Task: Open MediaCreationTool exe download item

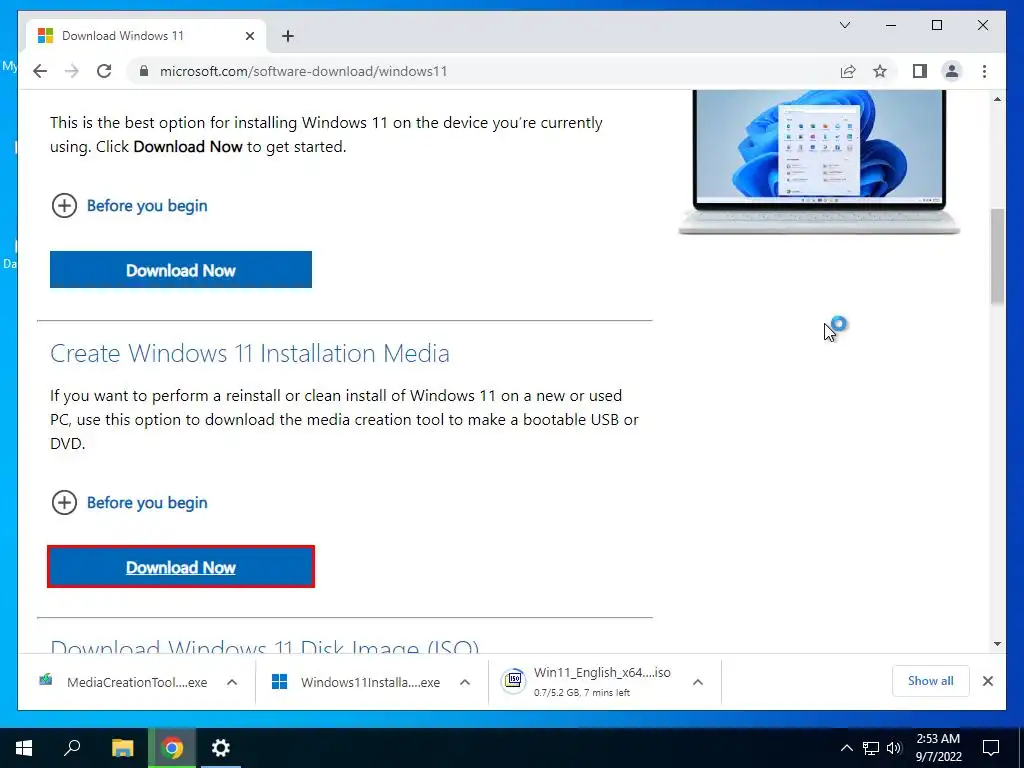Action: 123,682
